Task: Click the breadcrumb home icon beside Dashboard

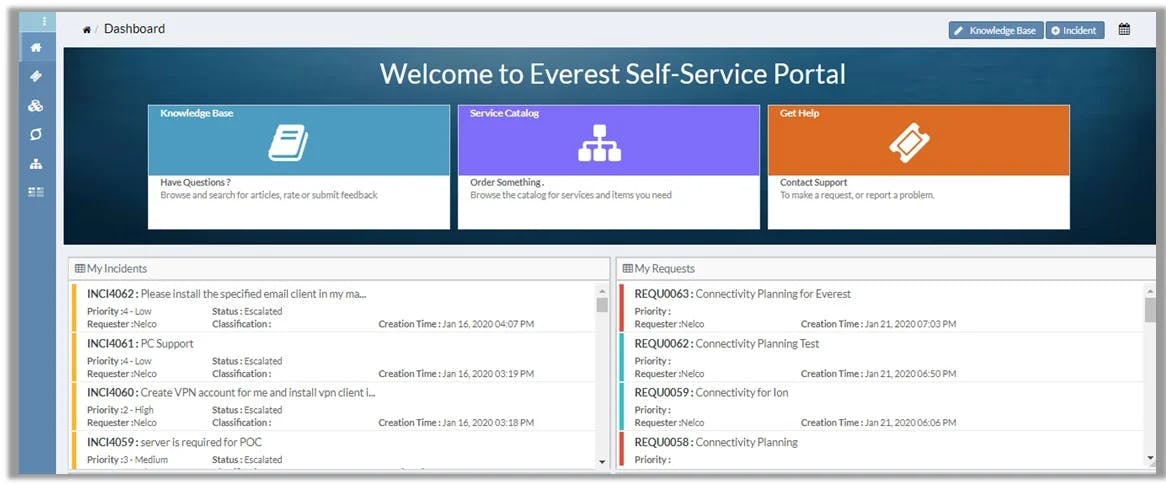Action: 87,30
